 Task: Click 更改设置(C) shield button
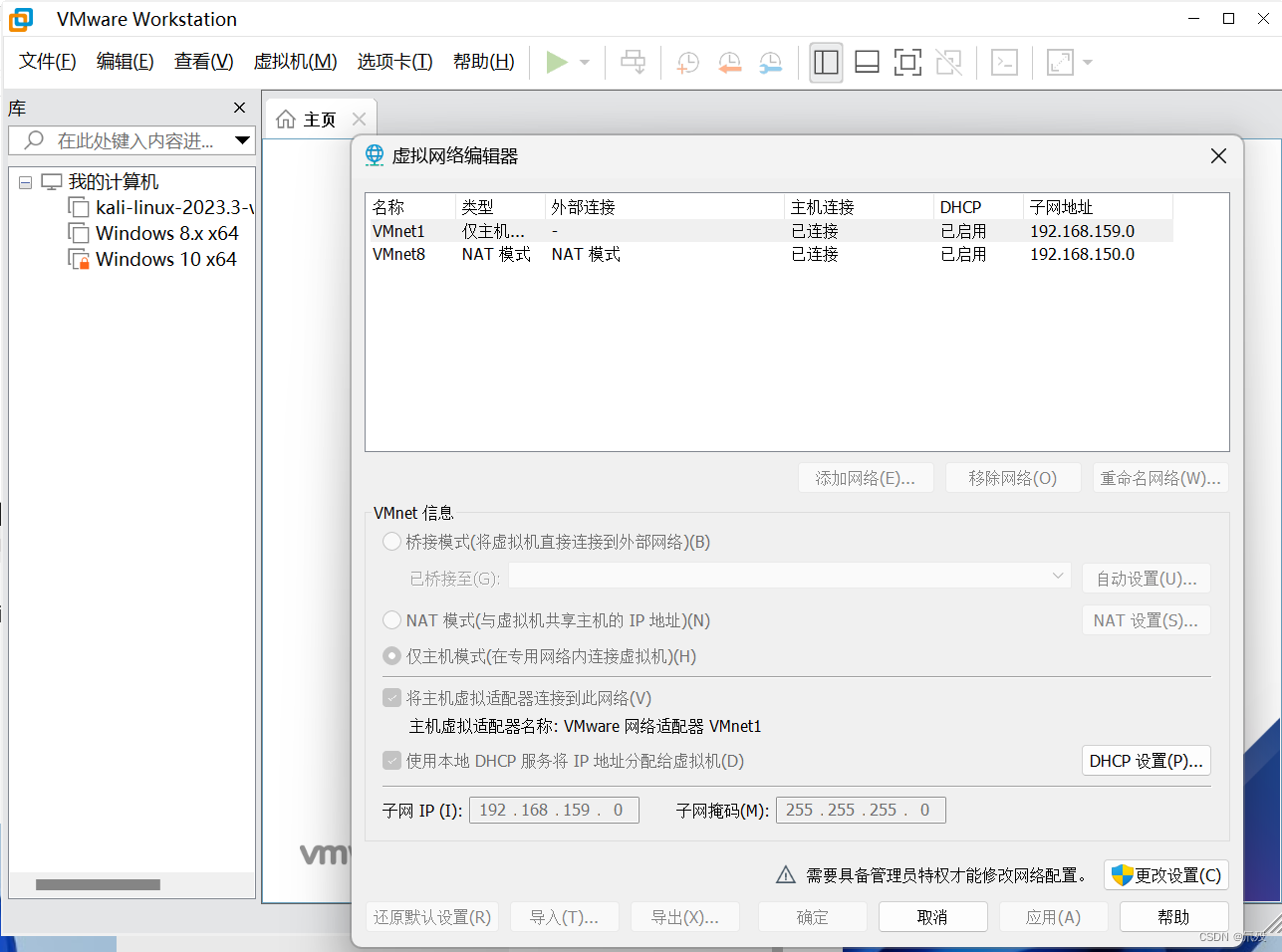click(x=1166, y=875)
